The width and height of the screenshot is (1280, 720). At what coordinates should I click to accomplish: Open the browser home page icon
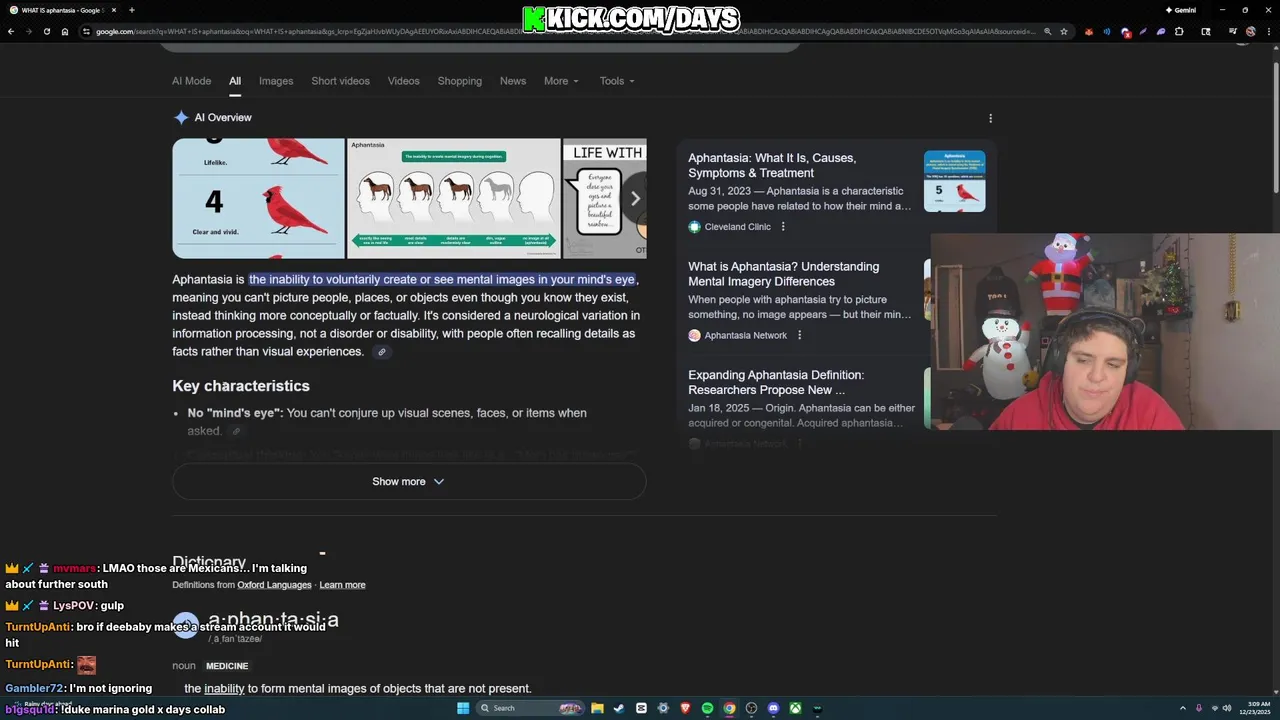[x=64, y=32]
